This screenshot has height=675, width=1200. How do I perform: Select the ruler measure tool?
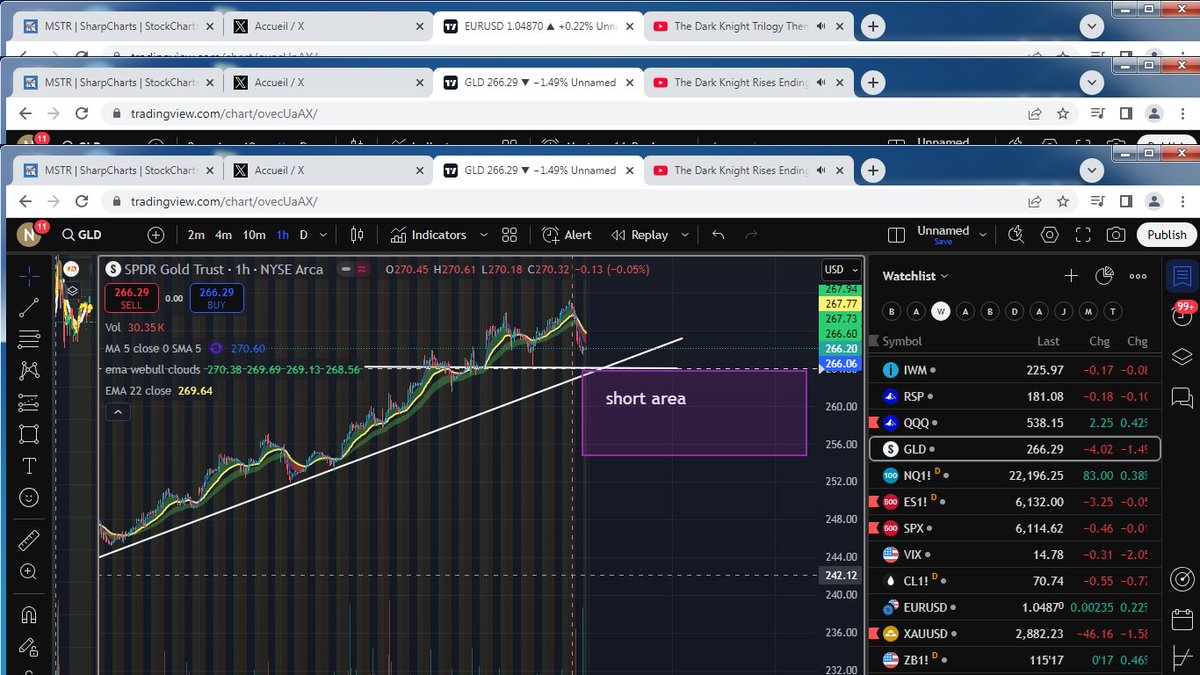click(29, 540)
